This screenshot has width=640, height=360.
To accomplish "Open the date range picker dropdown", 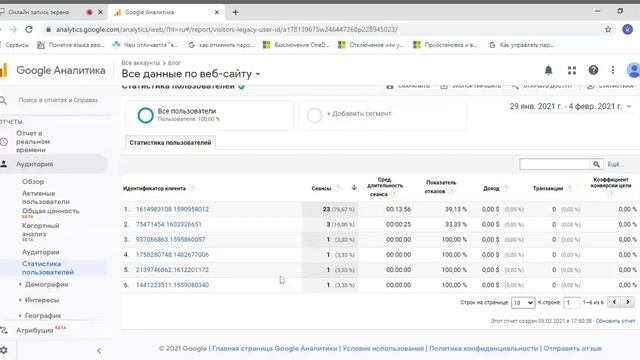I will tap(570, 107).
